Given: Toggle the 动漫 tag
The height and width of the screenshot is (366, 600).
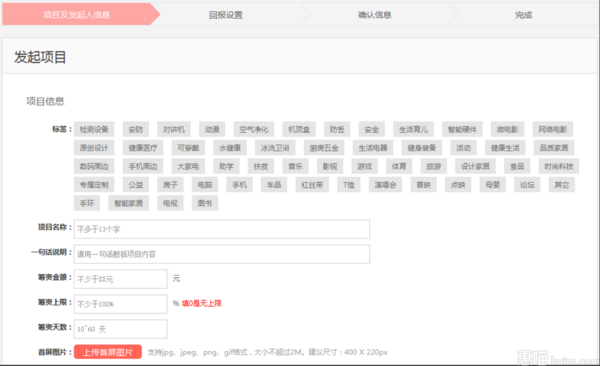Looking at the screenshot, I should [212, 129].
